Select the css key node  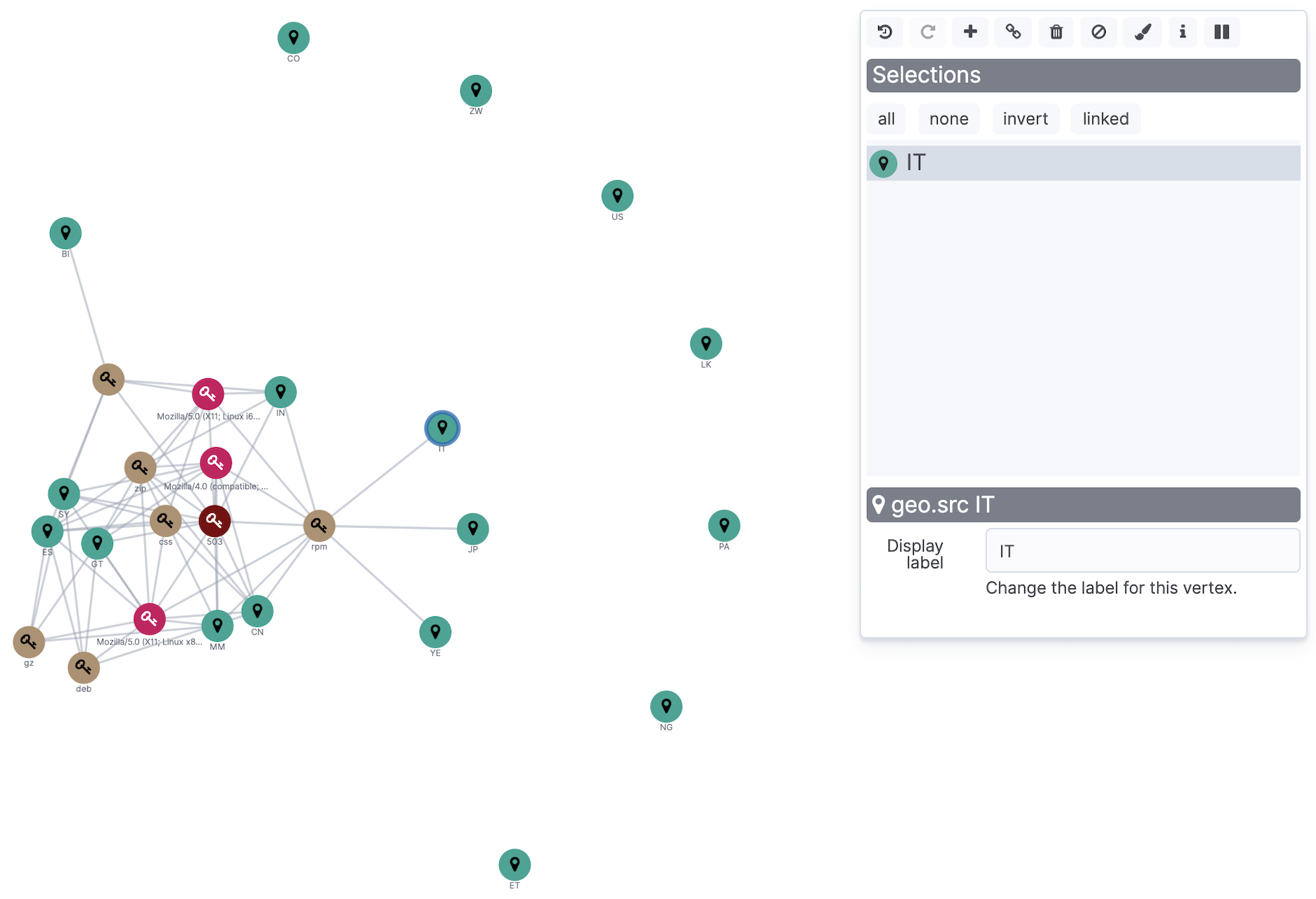pyautogui.click(x=165, y=521)
